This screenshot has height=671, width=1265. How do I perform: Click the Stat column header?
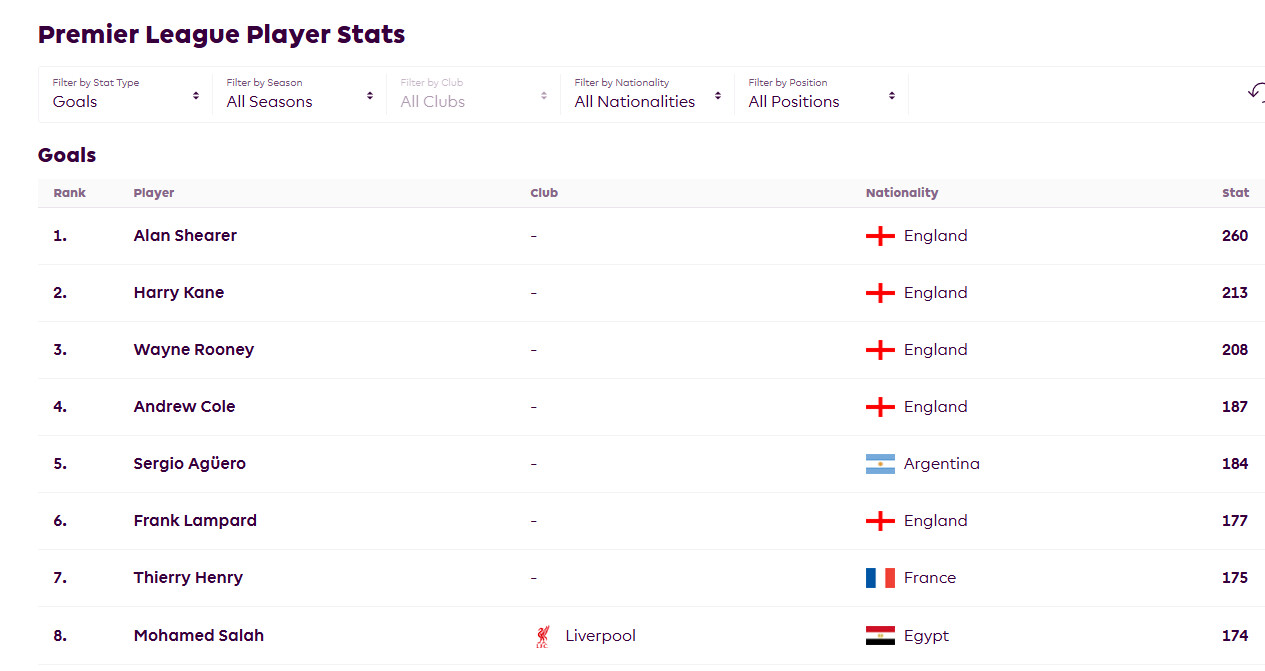pos(1235,193)
